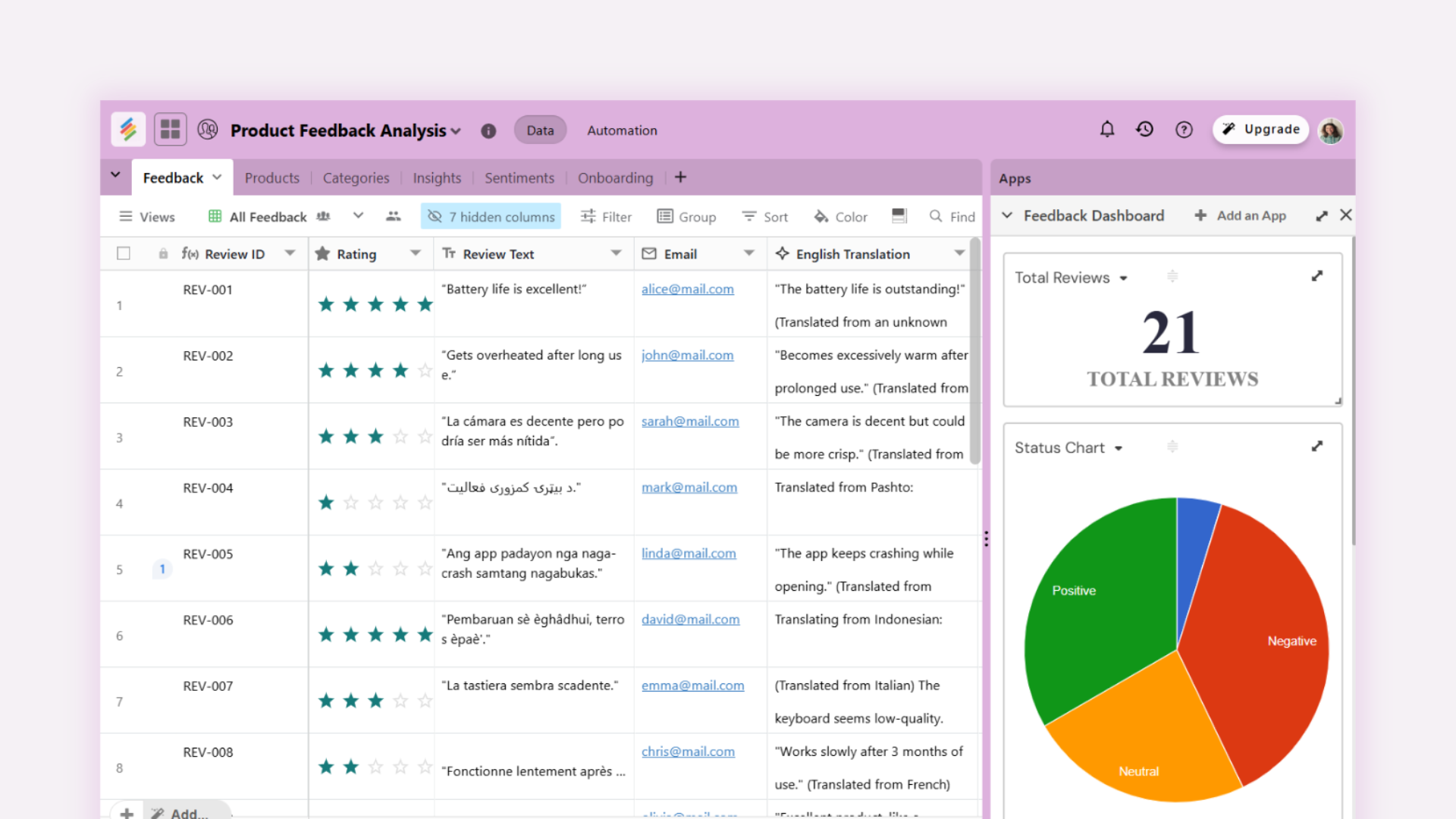Viewport: 1456px width, 819px height.
Task: Show the 7 hidden columns
Action: pos(490,216)
